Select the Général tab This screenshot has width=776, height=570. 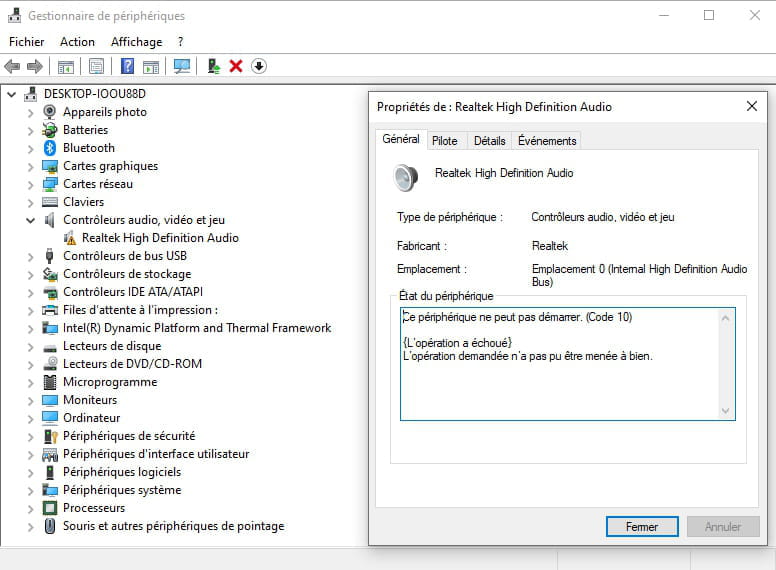click(401, 139)
